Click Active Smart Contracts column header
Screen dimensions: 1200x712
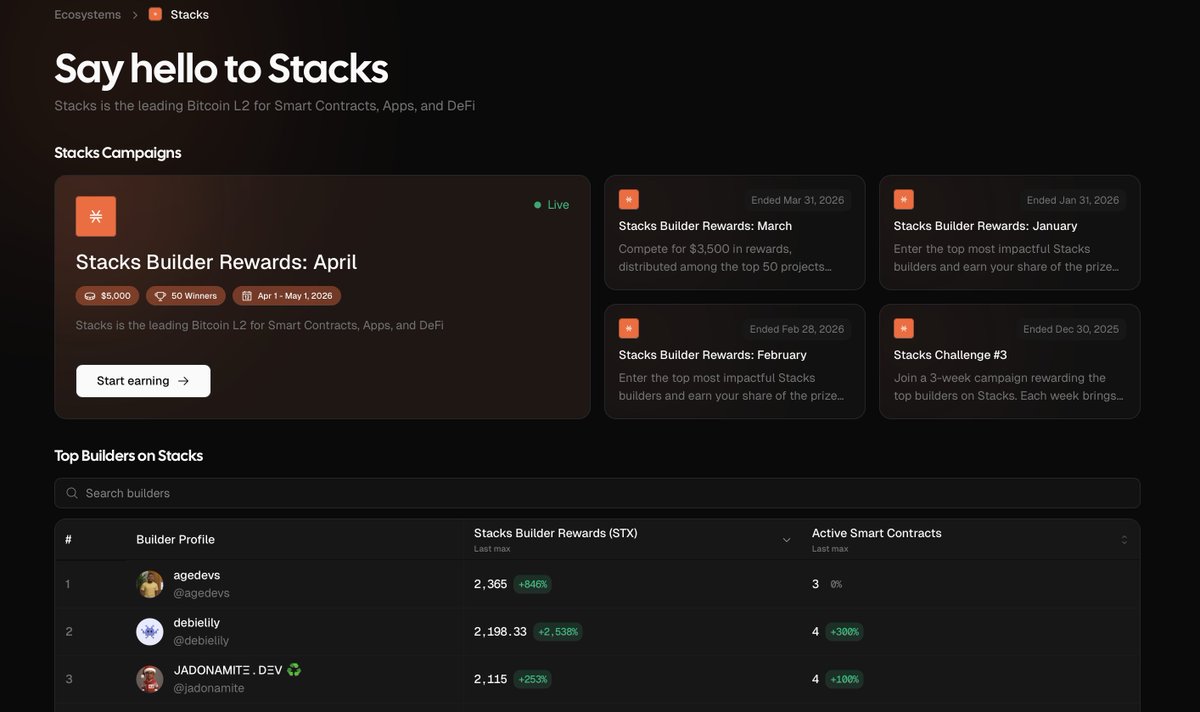[876, 533]
